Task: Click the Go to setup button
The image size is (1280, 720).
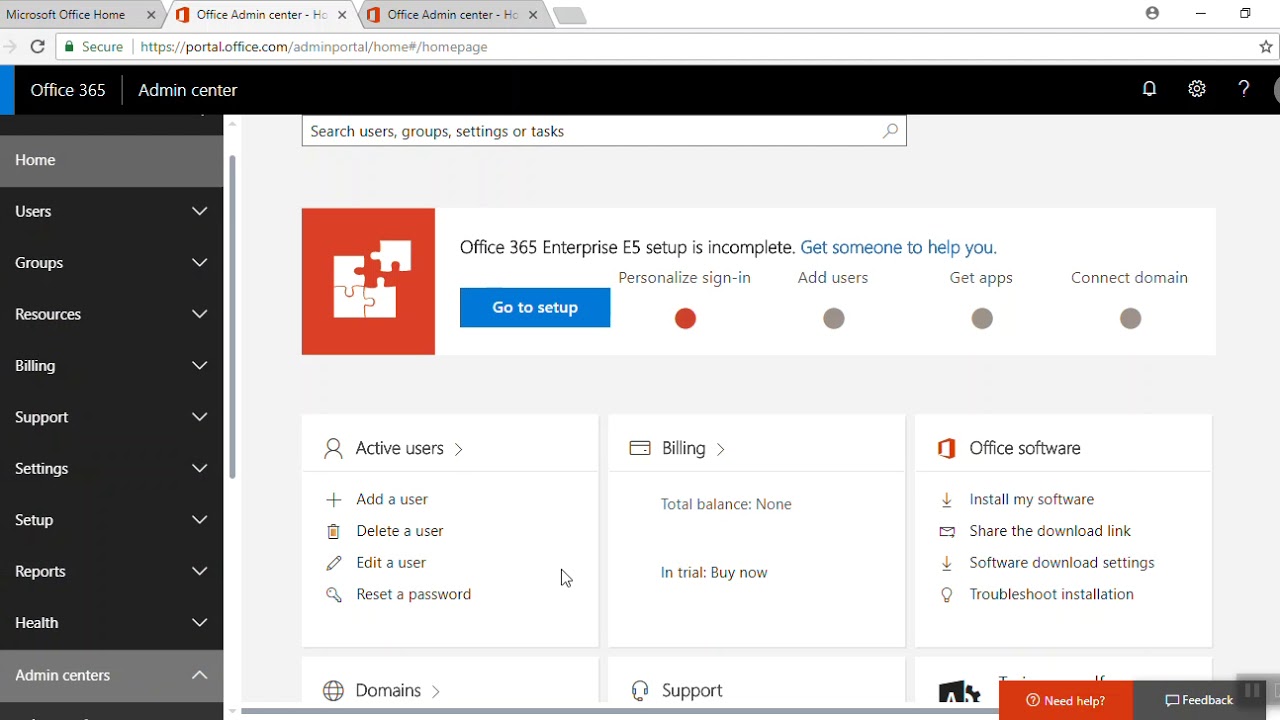Action: pos(535,307)
